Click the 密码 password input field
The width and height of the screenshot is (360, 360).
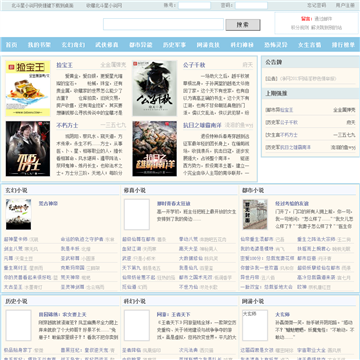coord(251,5)
